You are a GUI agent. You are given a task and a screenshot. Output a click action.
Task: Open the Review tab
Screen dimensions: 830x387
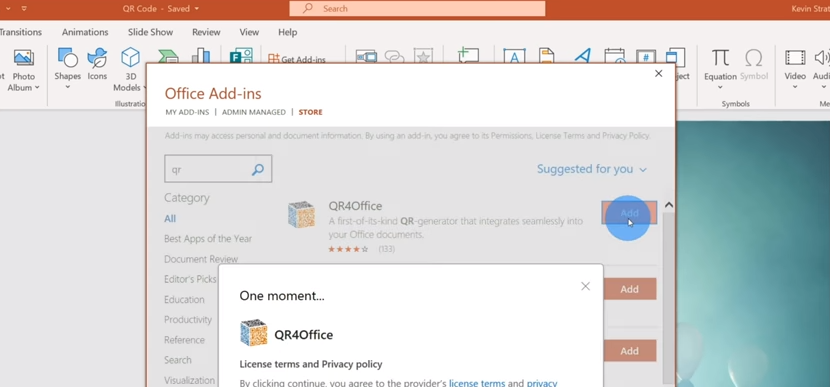[206, 32]
